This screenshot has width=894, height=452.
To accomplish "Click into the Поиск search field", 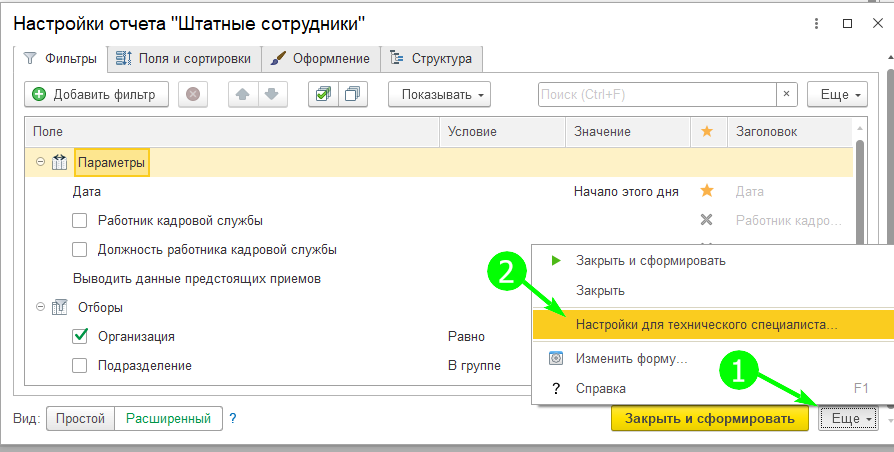I will pyautogui.click(x=655, y=95).
